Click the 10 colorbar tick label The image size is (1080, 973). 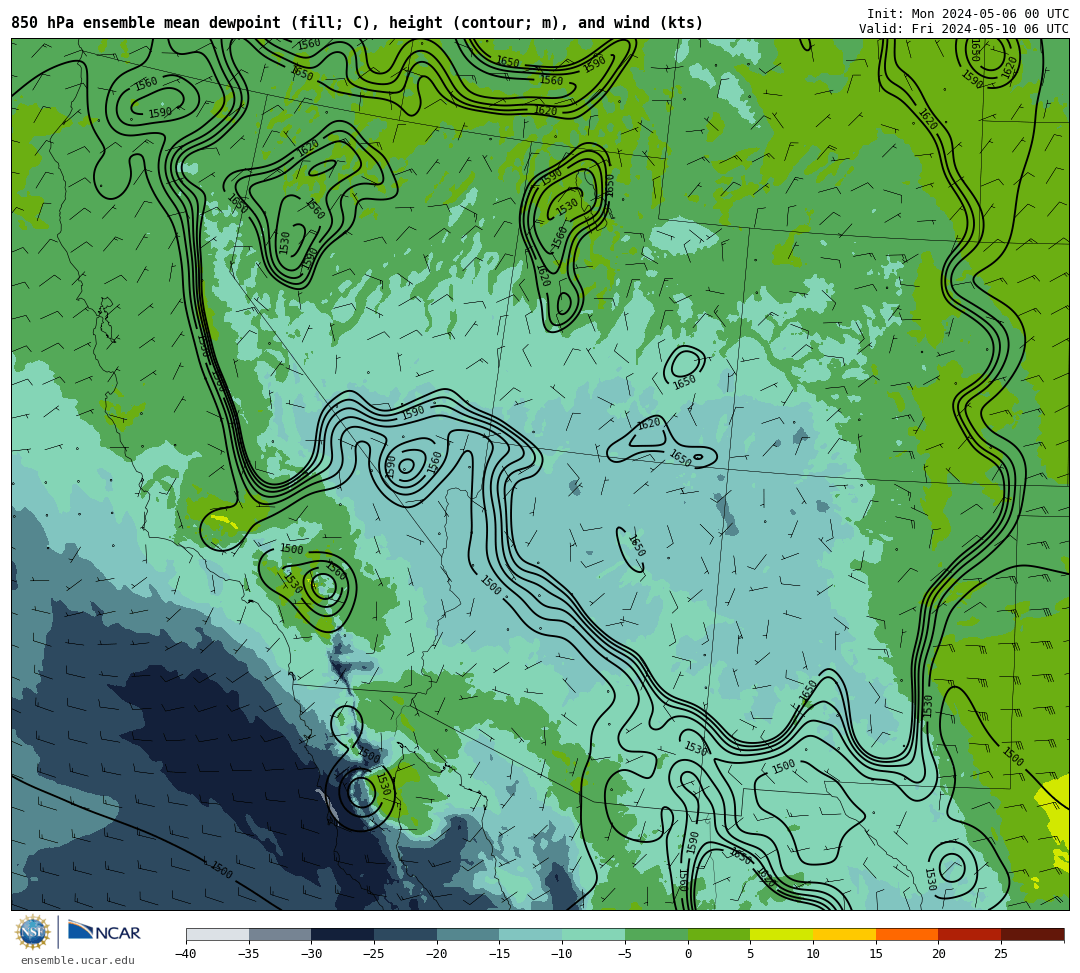coord(813,954)
